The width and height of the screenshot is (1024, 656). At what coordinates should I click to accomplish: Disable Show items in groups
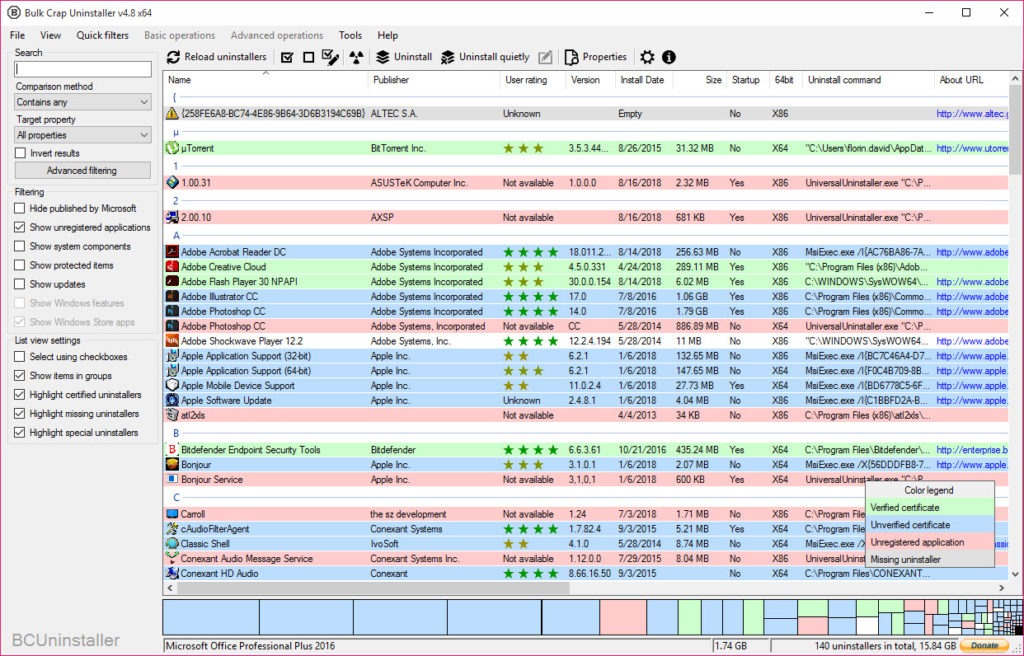(20, 376)
